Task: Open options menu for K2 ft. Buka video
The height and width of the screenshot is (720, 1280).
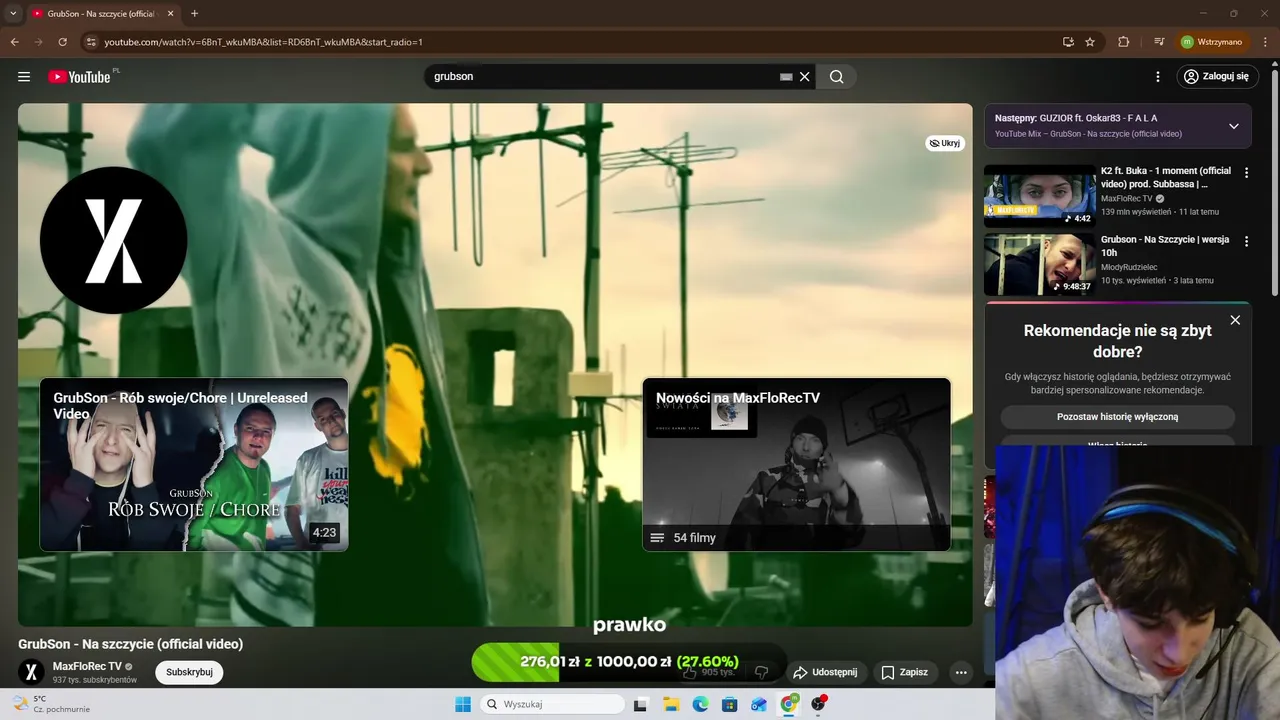Action: point(1246,173)
